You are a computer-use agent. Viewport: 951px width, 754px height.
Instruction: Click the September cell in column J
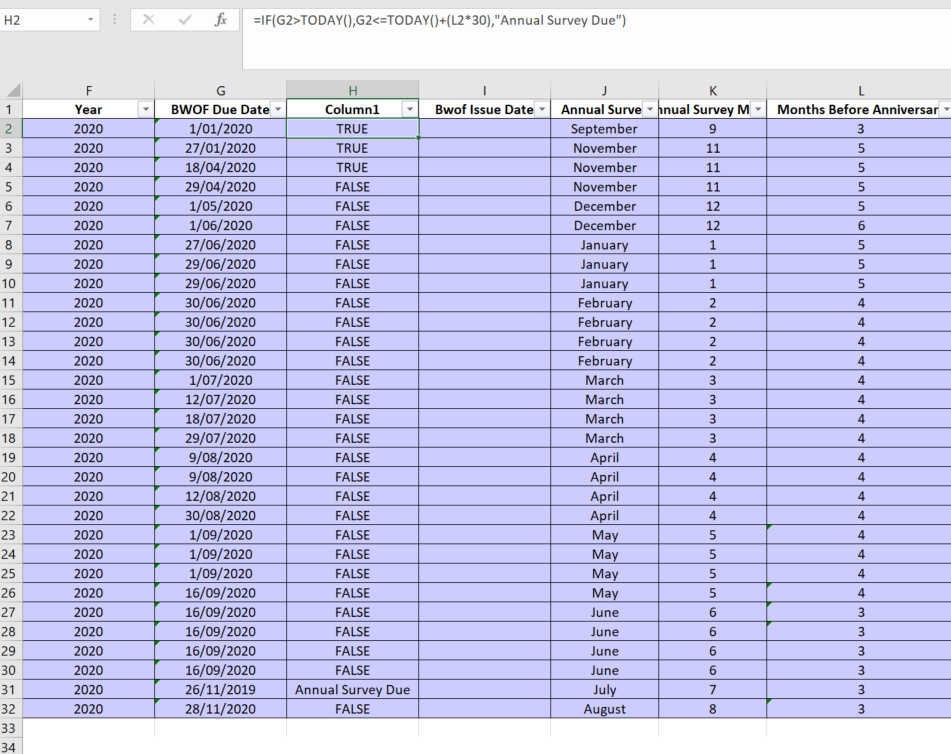coord(604,129)
